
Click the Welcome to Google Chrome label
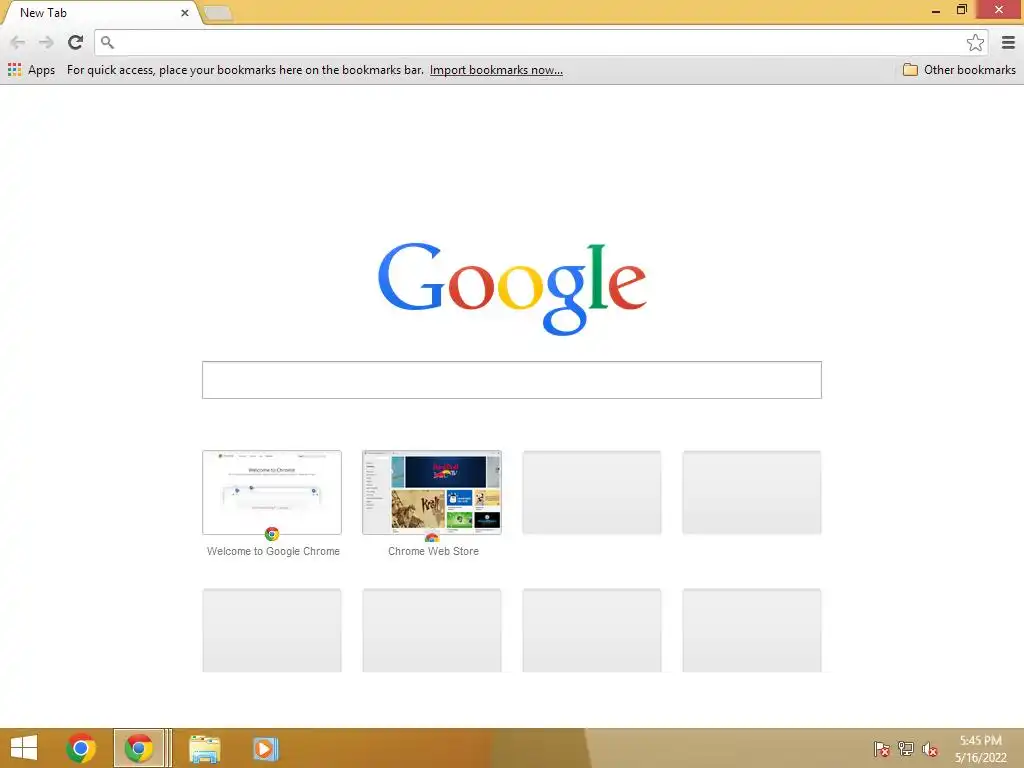coord(273,551)
